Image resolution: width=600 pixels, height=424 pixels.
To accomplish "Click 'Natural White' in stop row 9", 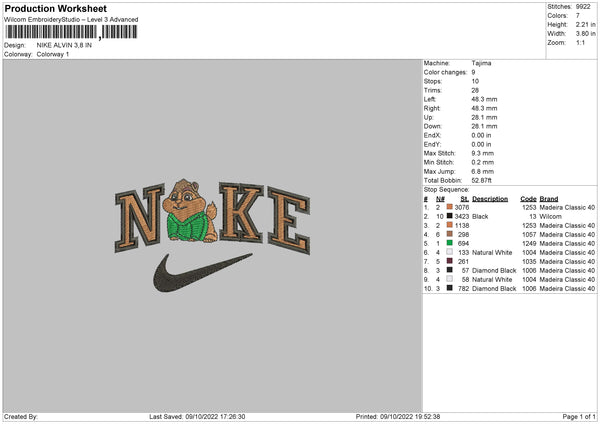I will click(492, 279).
